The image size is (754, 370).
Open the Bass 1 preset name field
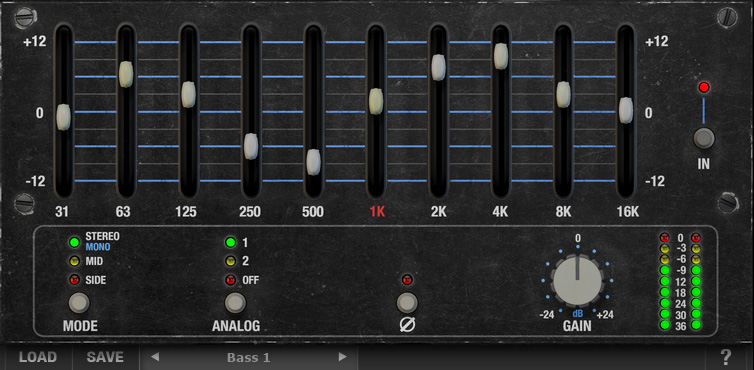coord(249,357)
